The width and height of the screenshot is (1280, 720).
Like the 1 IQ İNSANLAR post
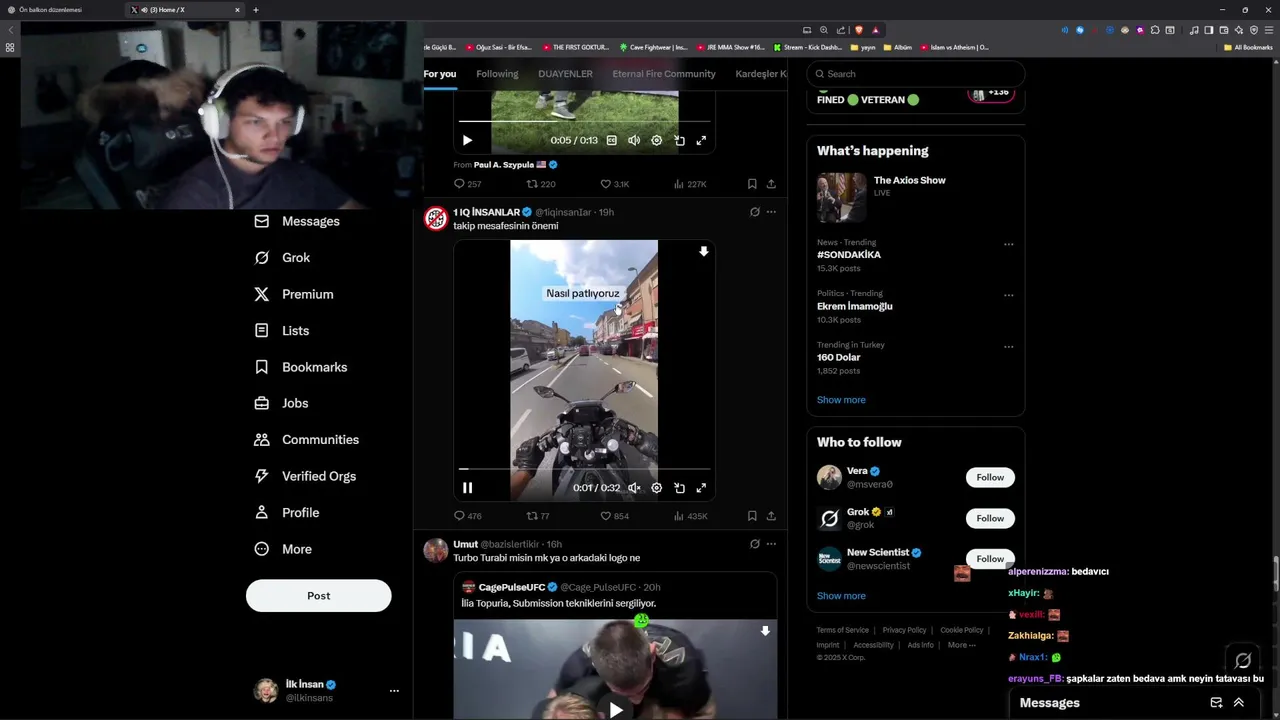(x=614, y=516)
